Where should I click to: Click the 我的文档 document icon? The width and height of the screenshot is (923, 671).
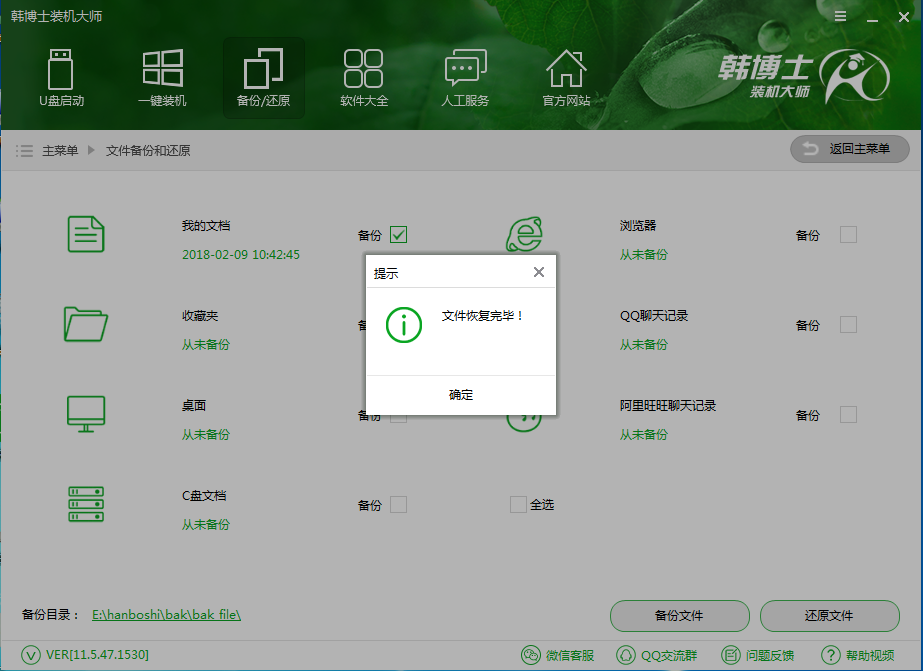pyautogui.click(x=85, y=234)
